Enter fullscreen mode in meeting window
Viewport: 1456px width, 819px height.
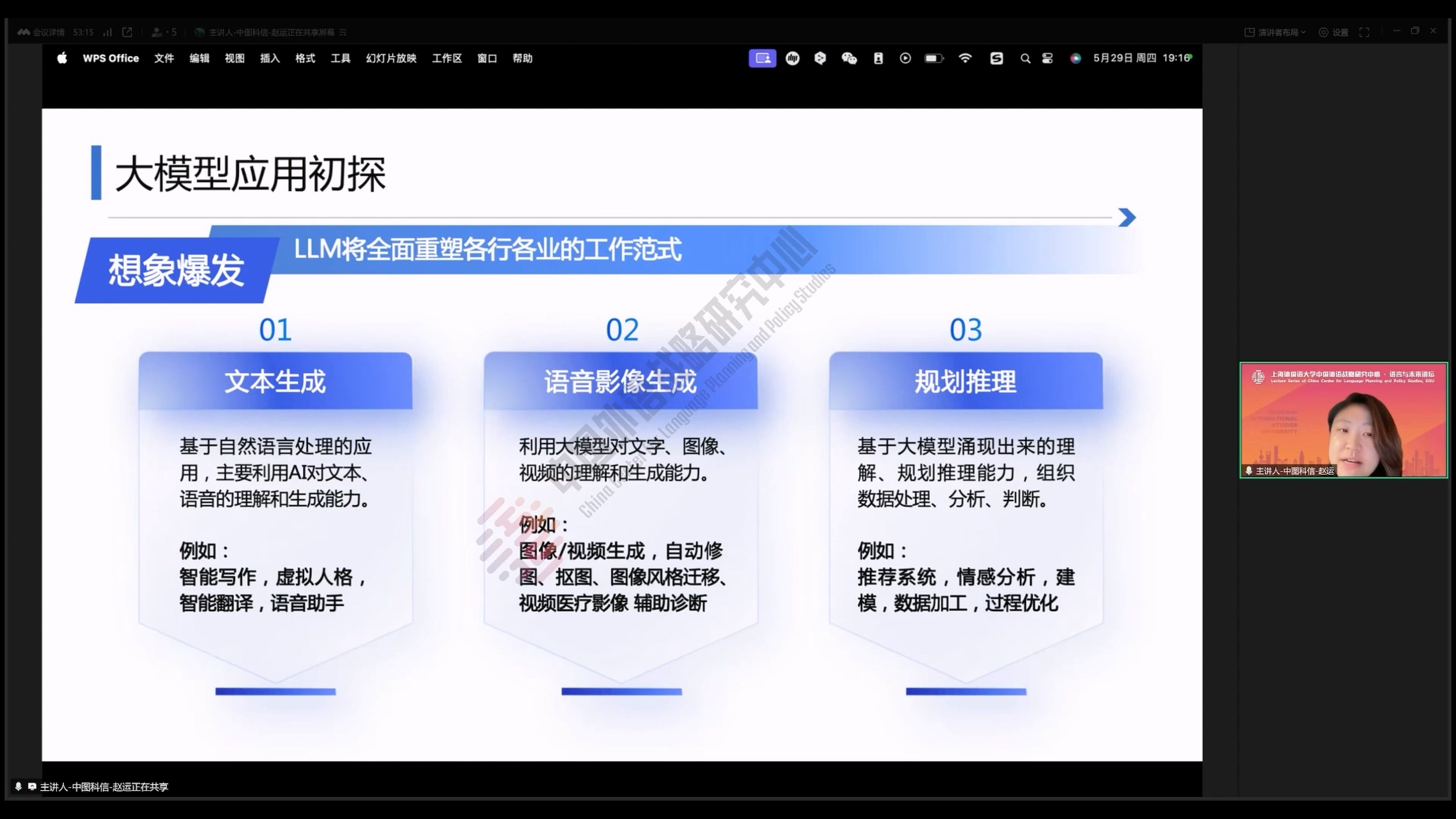point(1364,32)
